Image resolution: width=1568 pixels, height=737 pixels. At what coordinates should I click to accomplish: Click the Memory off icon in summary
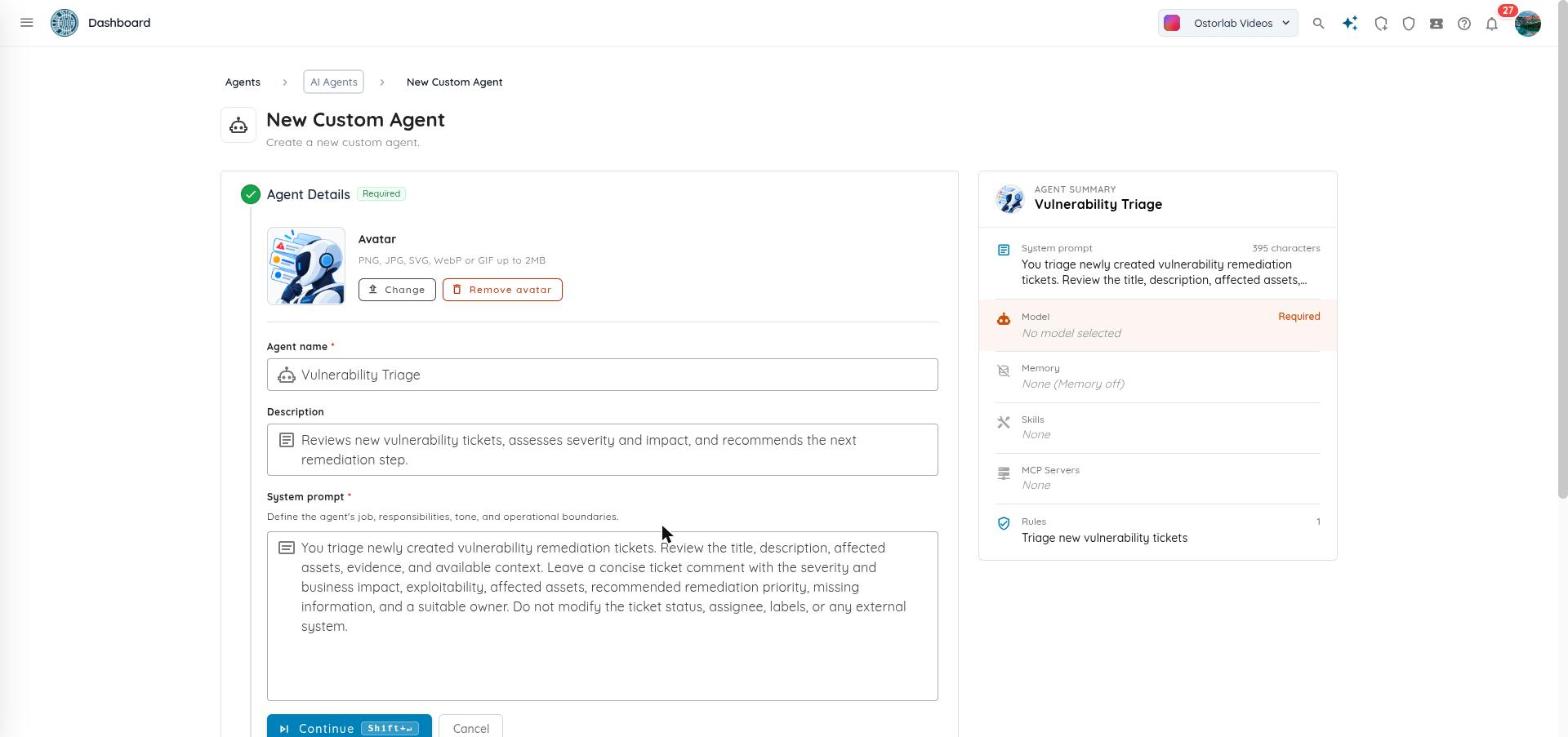(x=1004, y=370)
